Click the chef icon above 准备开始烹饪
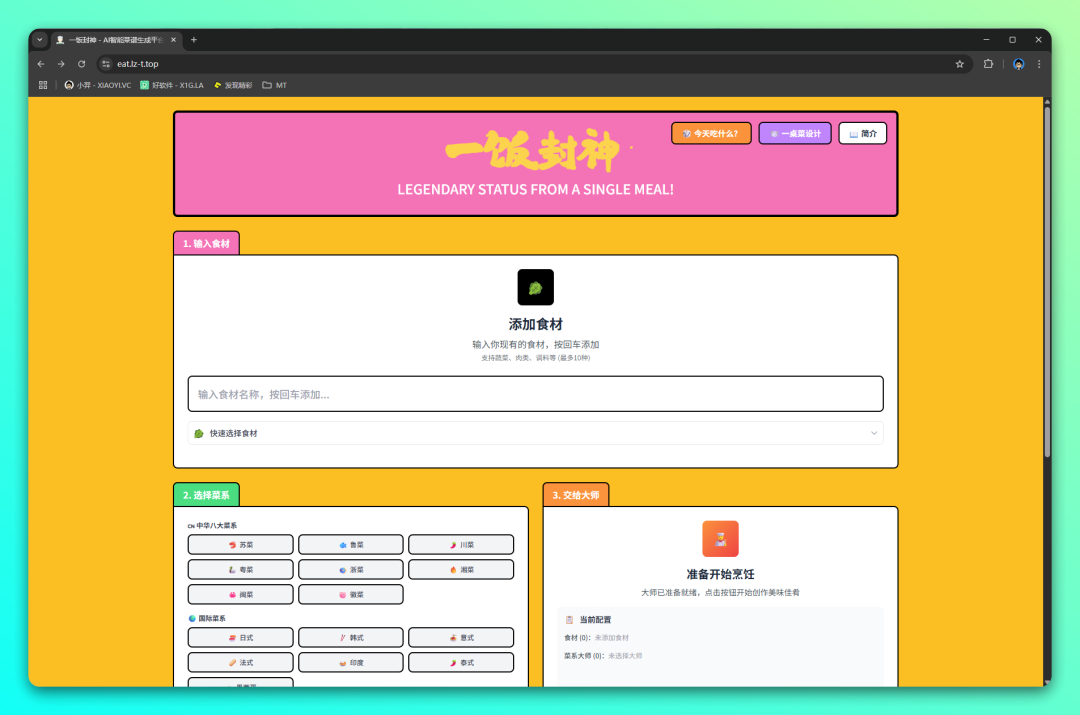Screen dimensions: 1080x715 pyautogui.click(x=720, y=539)
